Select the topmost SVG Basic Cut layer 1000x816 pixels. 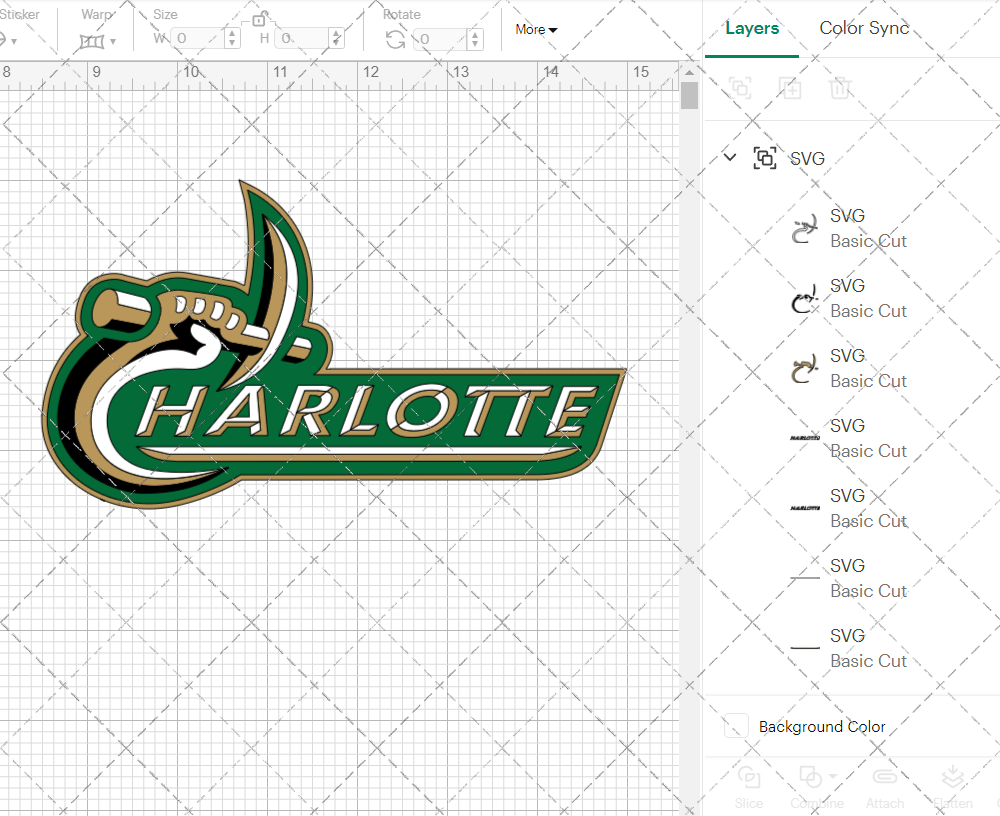[868, 228]
